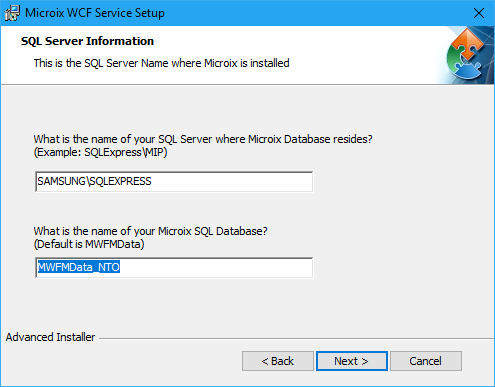The width and height of the screenshot is (495, 387).
Task: Click the highlighted MWFMData_NTO text
Action: pos(79,267)
